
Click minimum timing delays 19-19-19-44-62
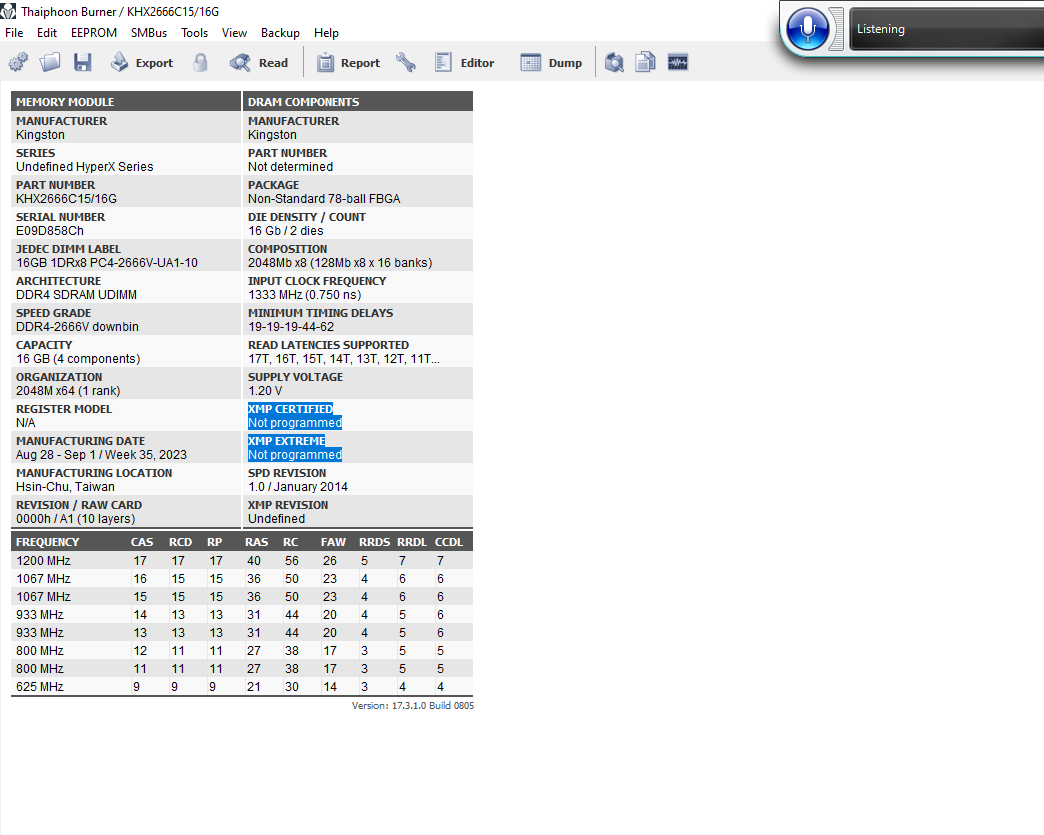291,327
